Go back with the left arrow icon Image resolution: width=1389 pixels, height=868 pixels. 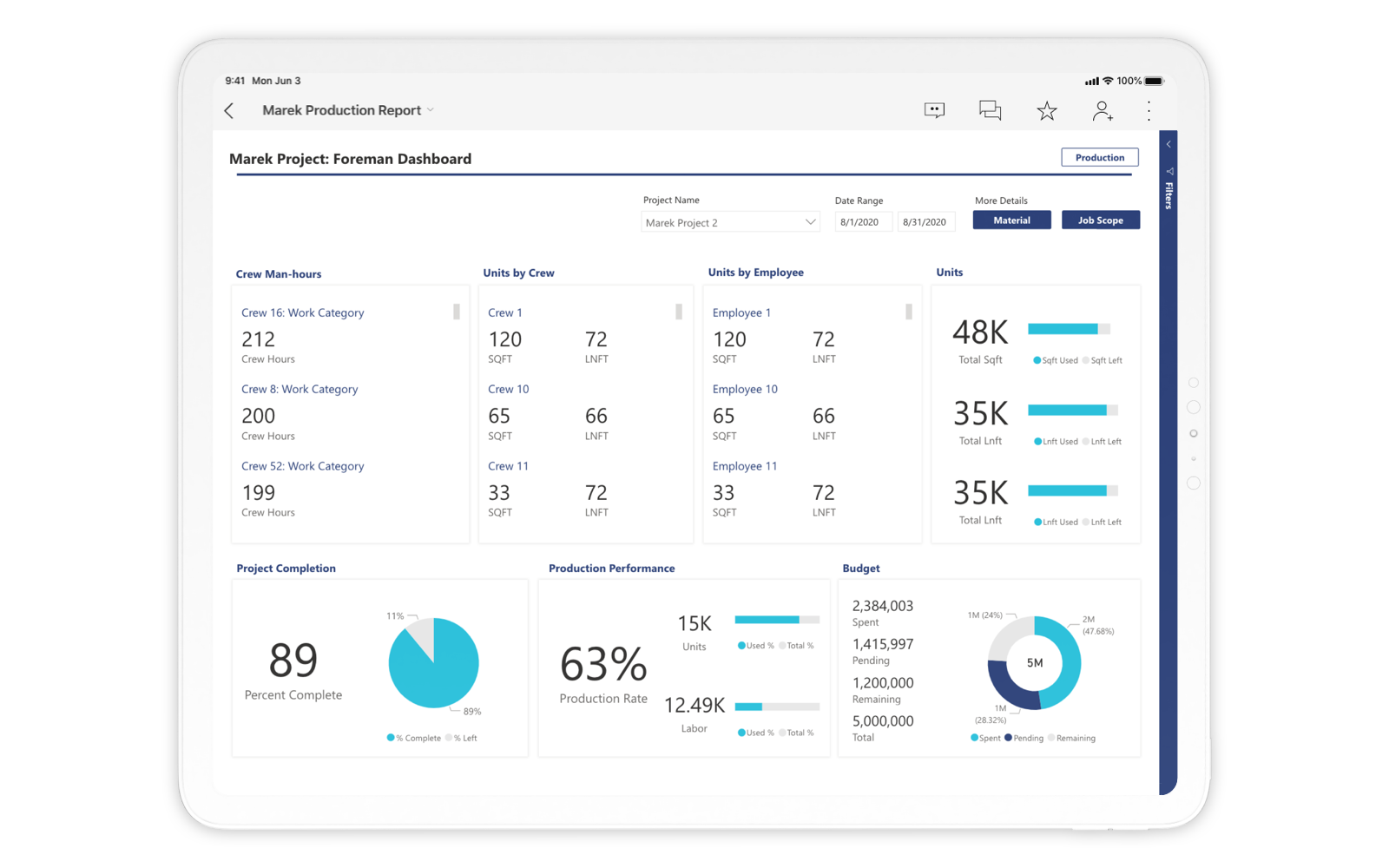pos(229,110)
